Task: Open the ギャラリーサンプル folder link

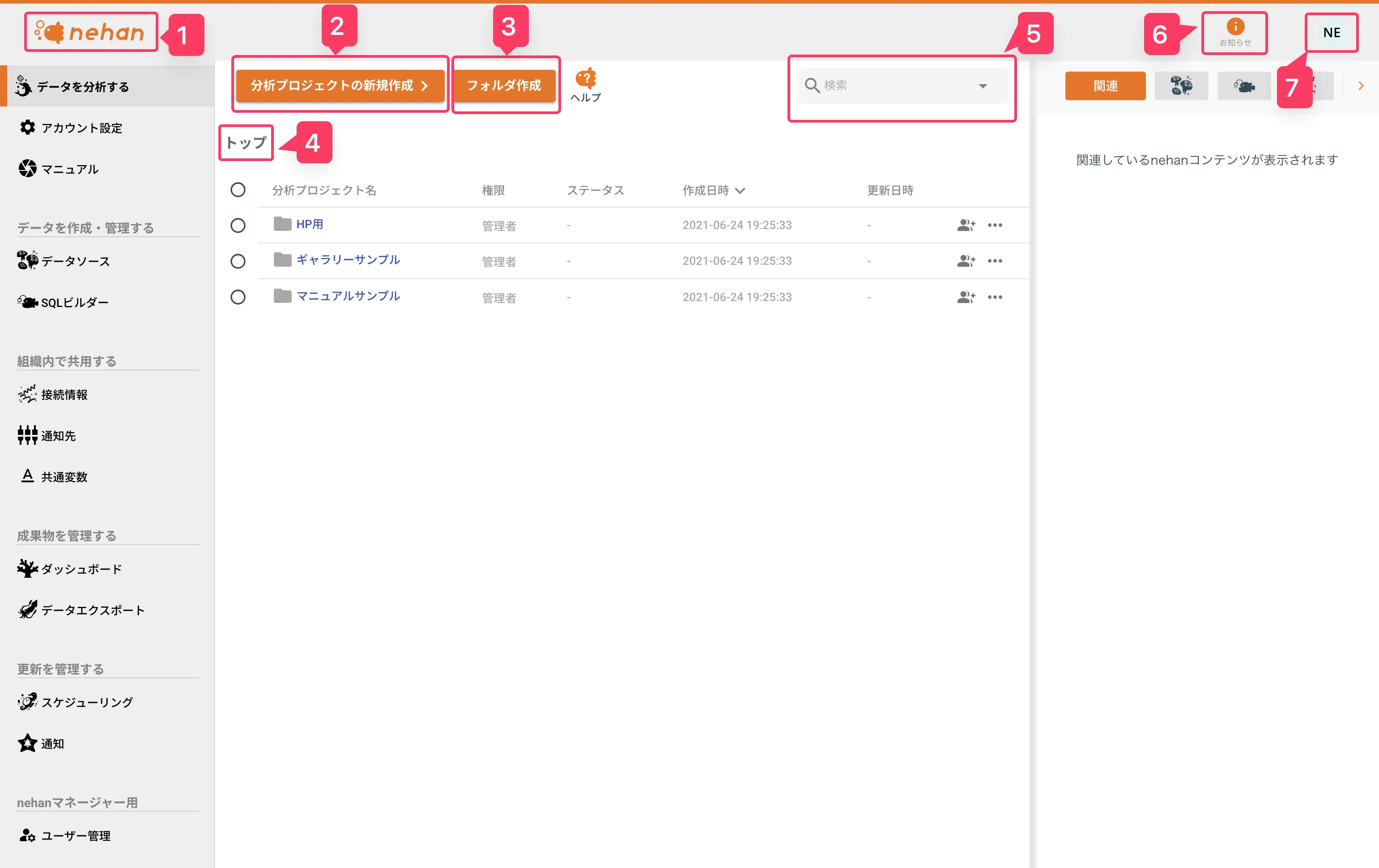Action: [x=348, y=260]
